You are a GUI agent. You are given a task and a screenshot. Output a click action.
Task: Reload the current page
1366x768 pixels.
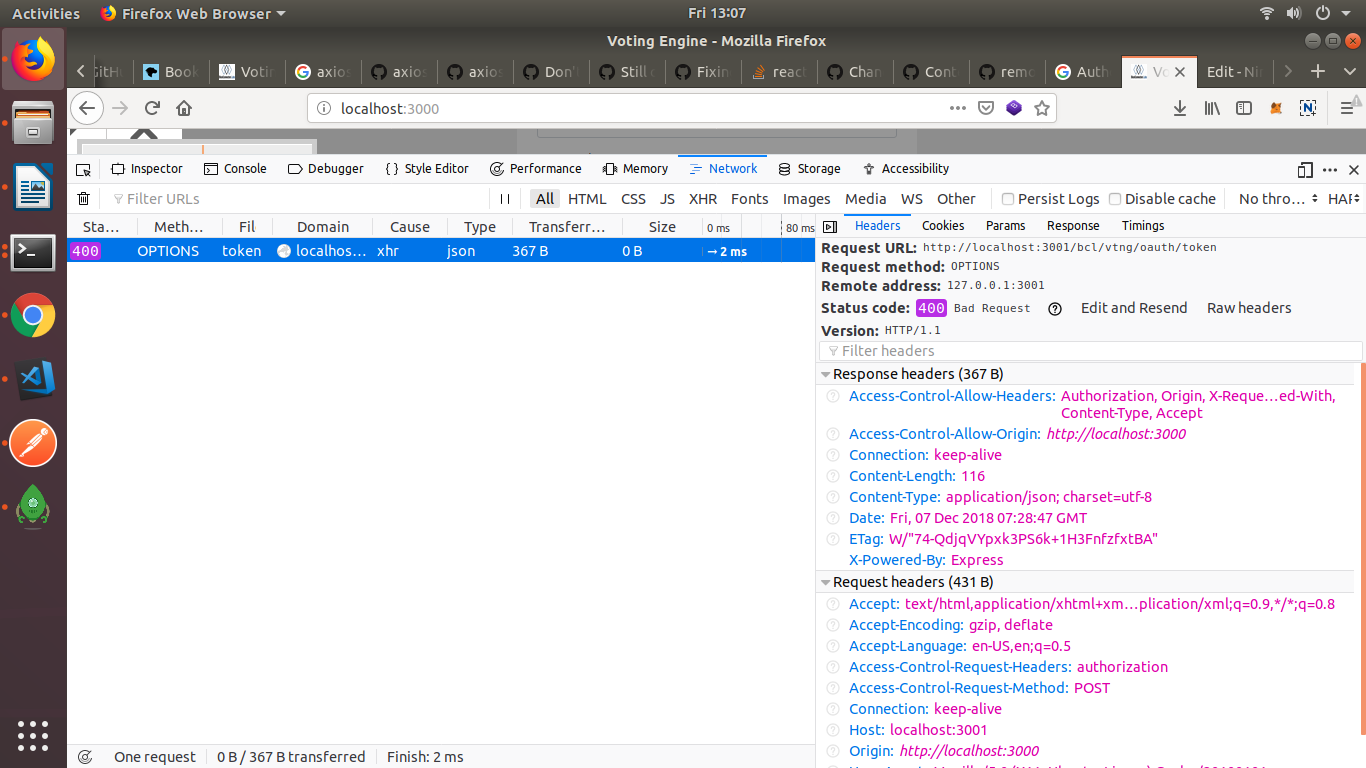(152, 108)
